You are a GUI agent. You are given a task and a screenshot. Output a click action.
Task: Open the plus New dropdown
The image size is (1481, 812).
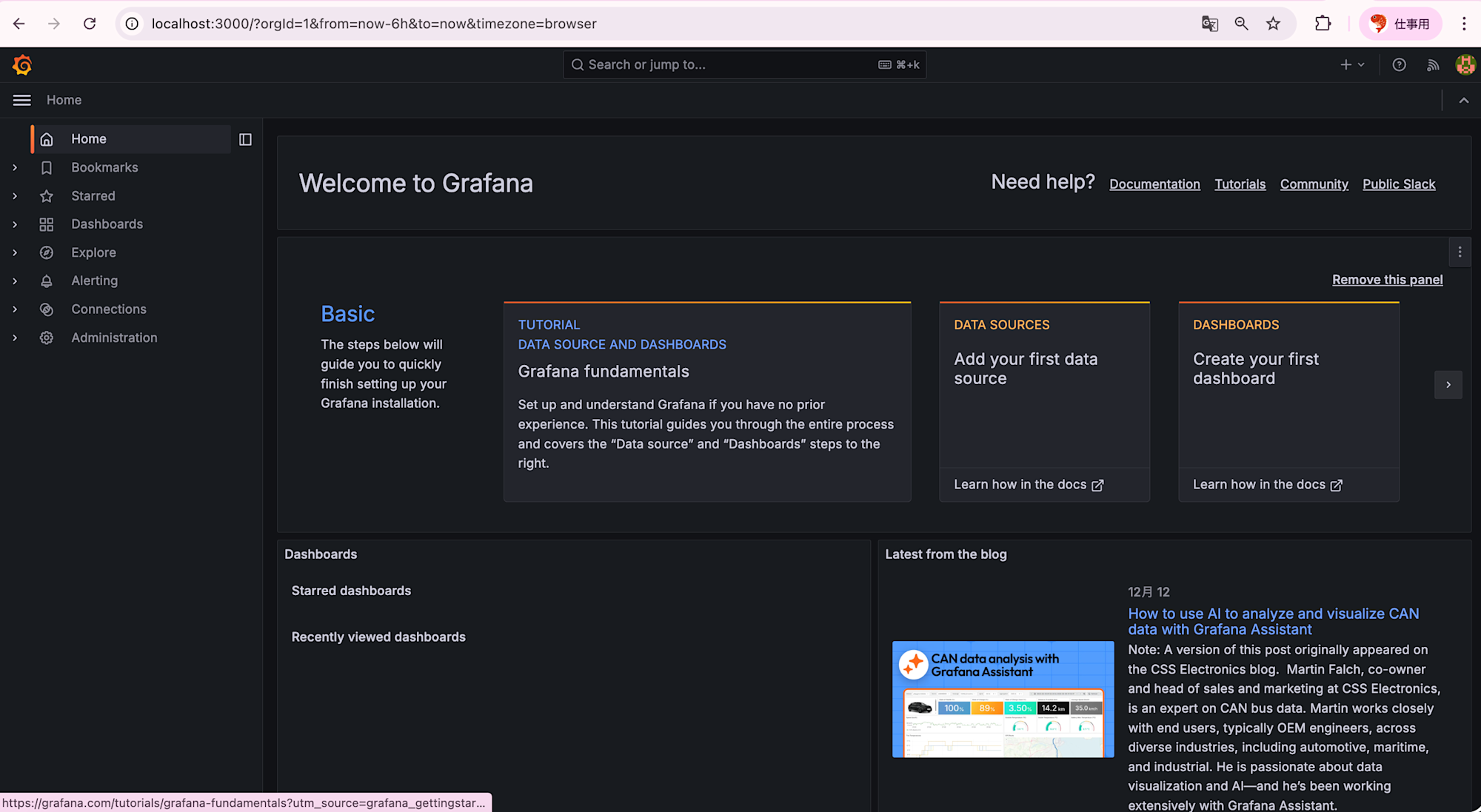coord(1351,65)
